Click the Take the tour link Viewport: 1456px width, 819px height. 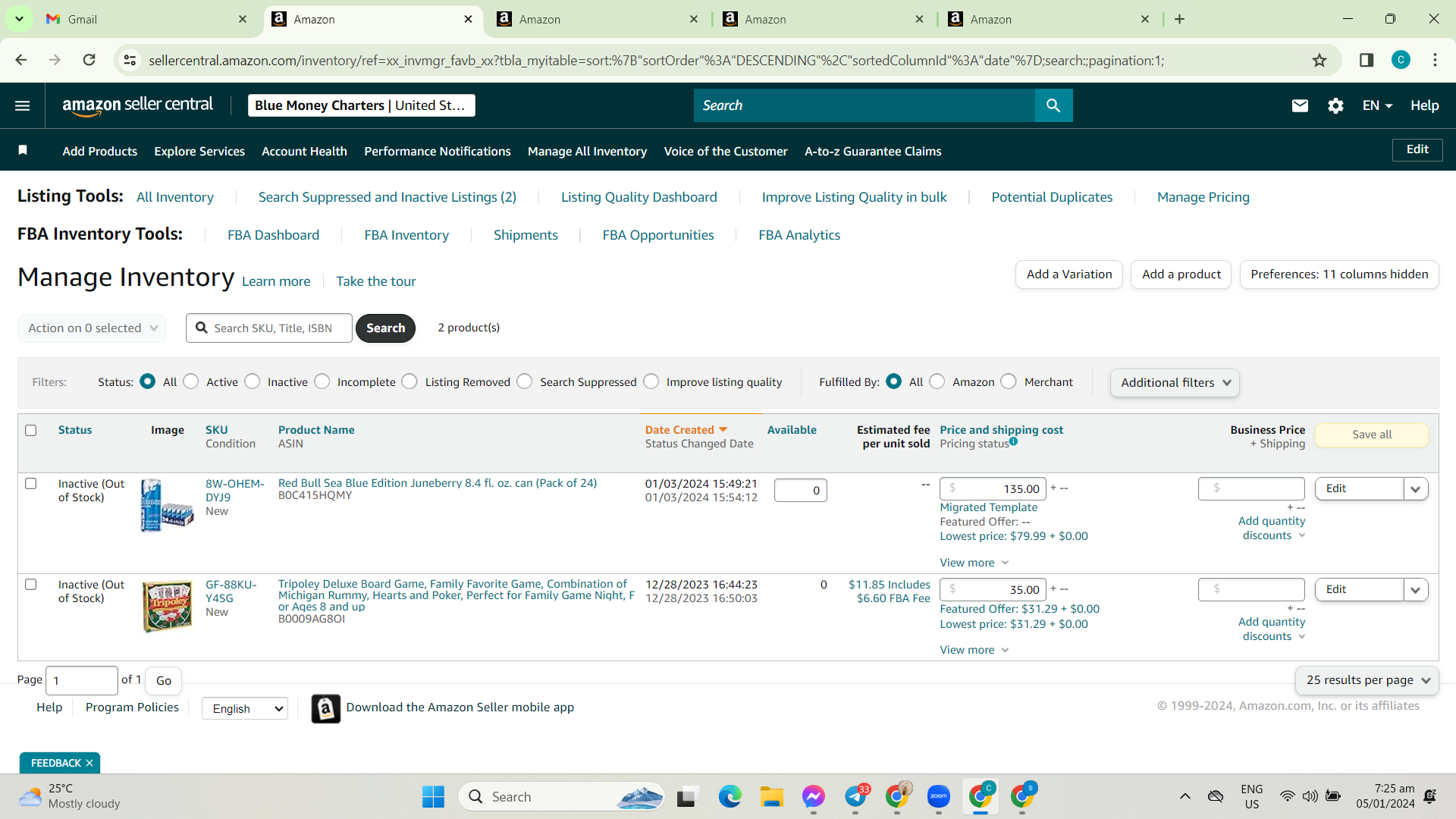click(x=376, y=281)
